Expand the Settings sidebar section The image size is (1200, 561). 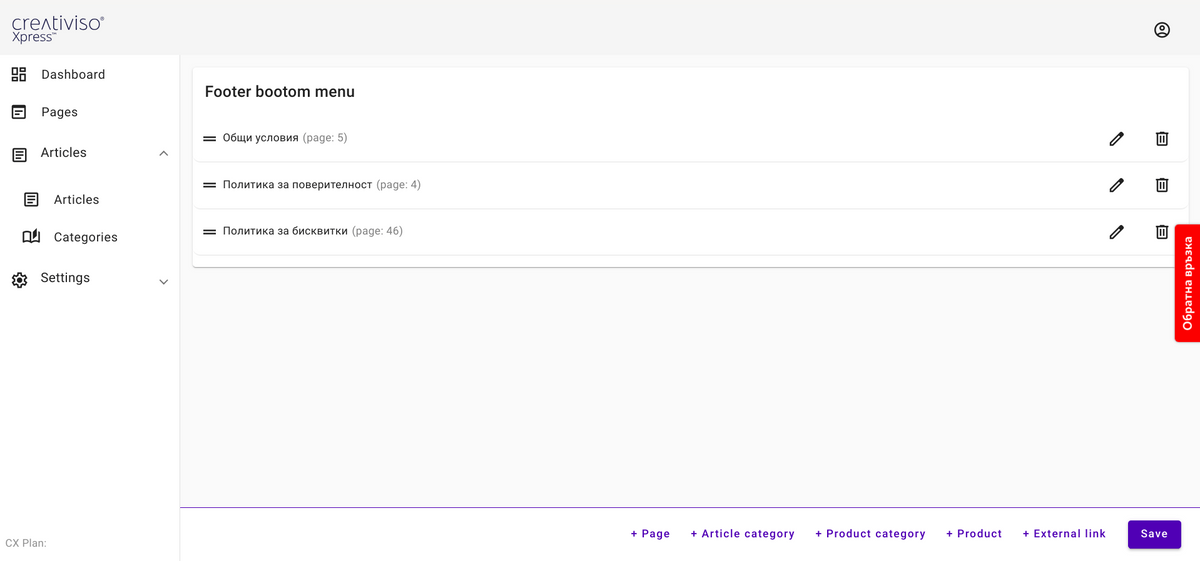[x=164, y=282]
